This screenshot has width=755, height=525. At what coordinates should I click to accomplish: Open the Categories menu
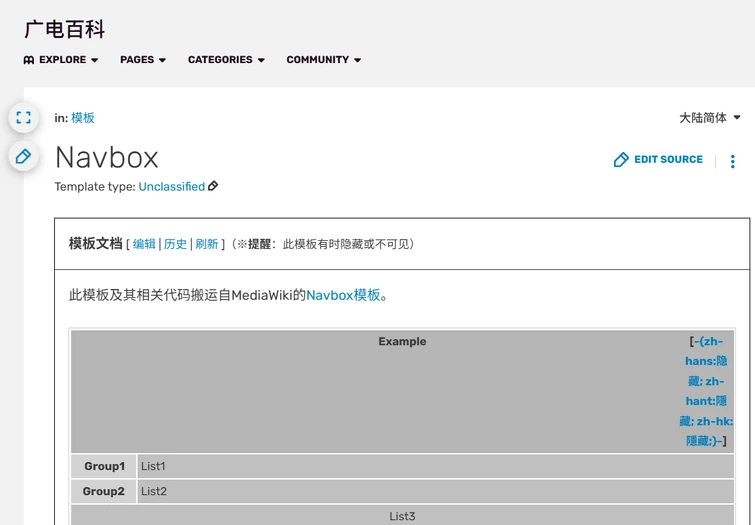coord(226,60)
